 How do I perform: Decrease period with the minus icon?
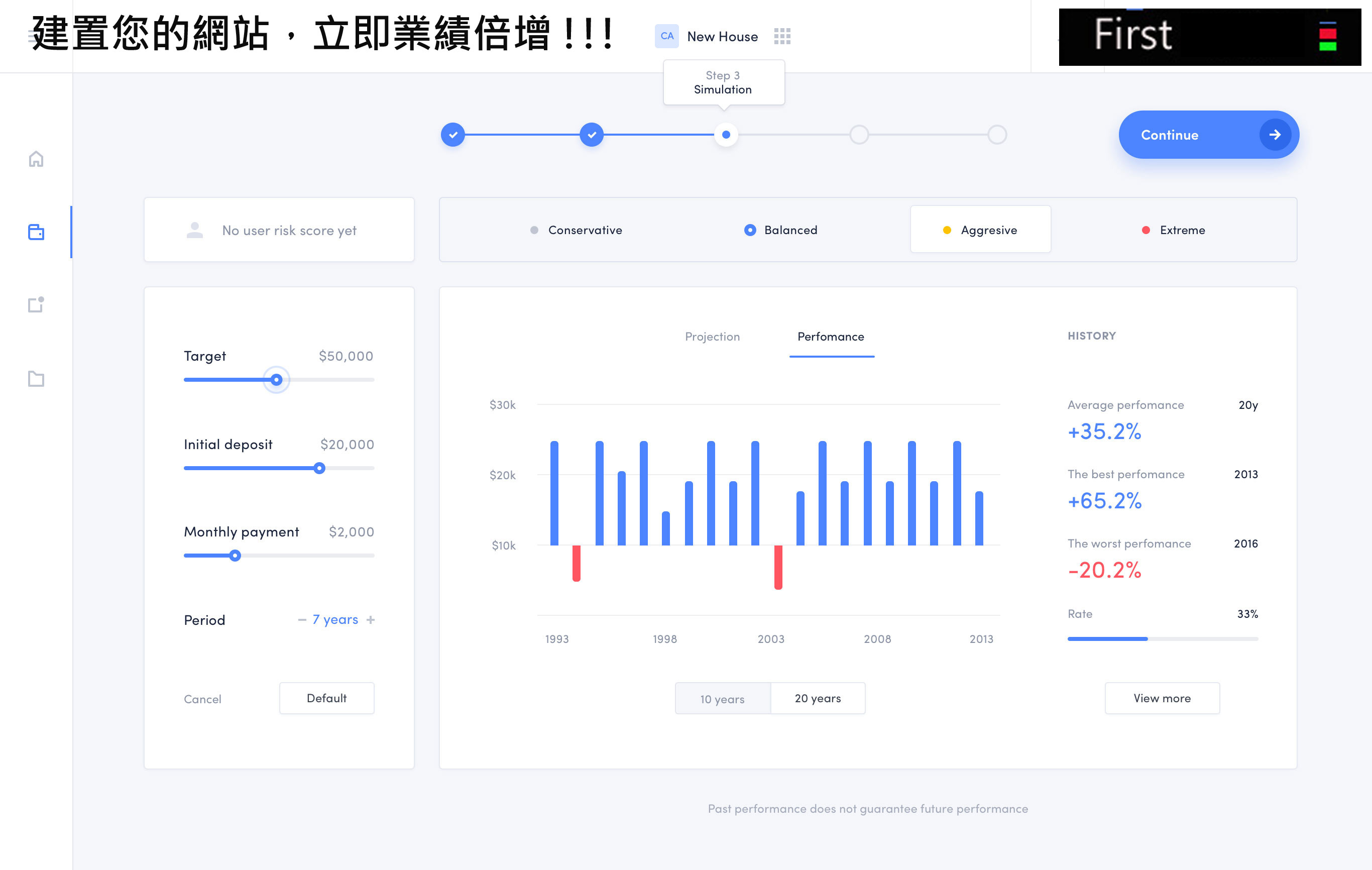tap(302, 620)
